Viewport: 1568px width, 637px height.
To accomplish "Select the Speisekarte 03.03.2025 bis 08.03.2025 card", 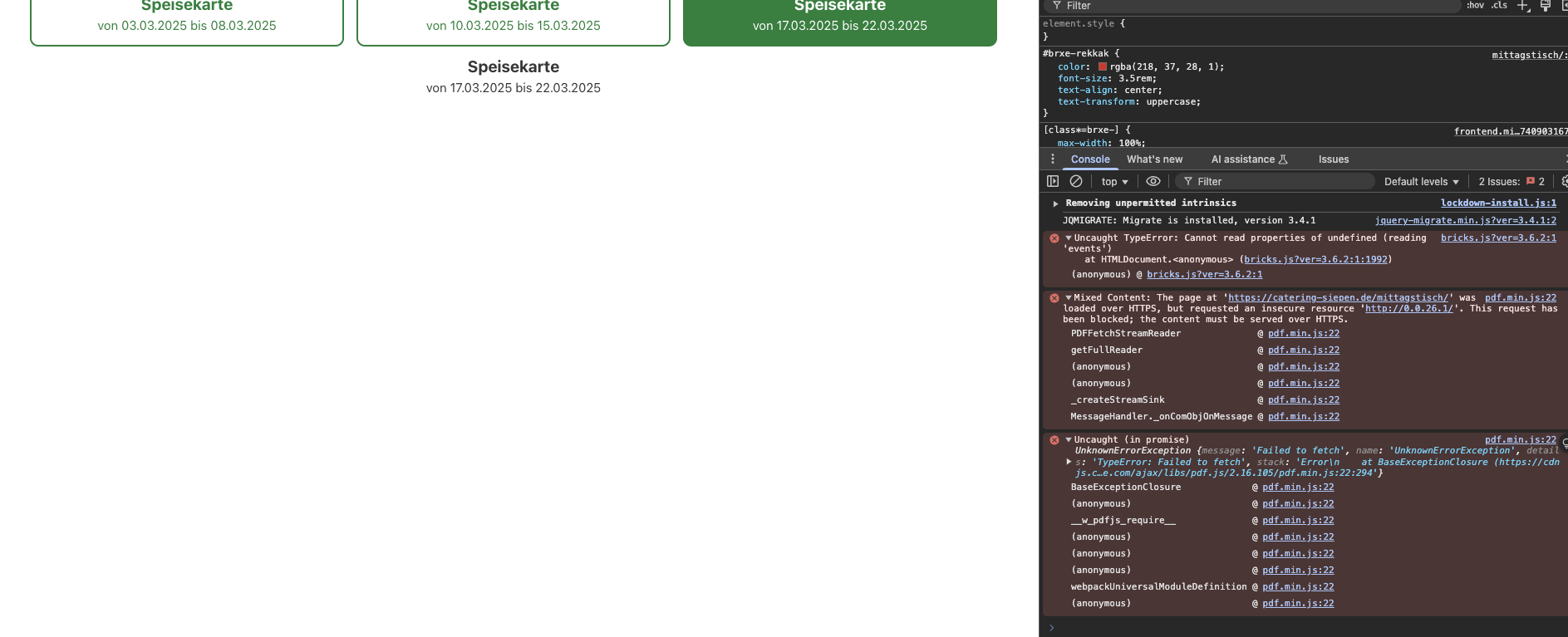I will tap(187, 22).
